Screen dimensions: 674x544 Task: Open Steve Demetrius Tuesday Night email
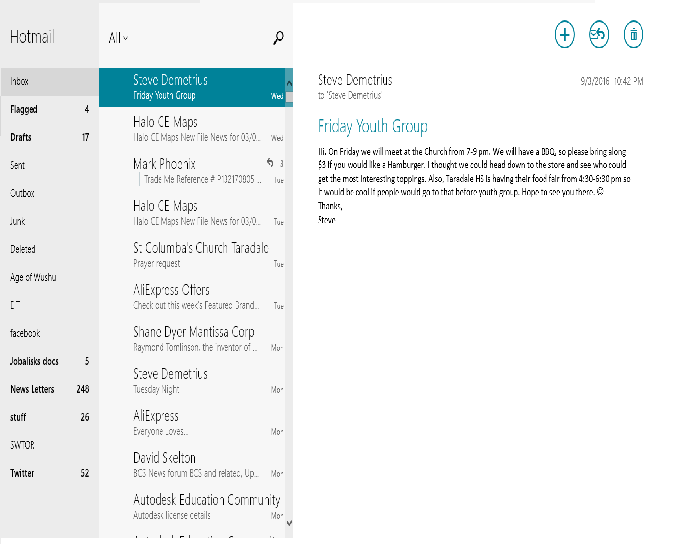pyautogui.click(x=192, y=381)
